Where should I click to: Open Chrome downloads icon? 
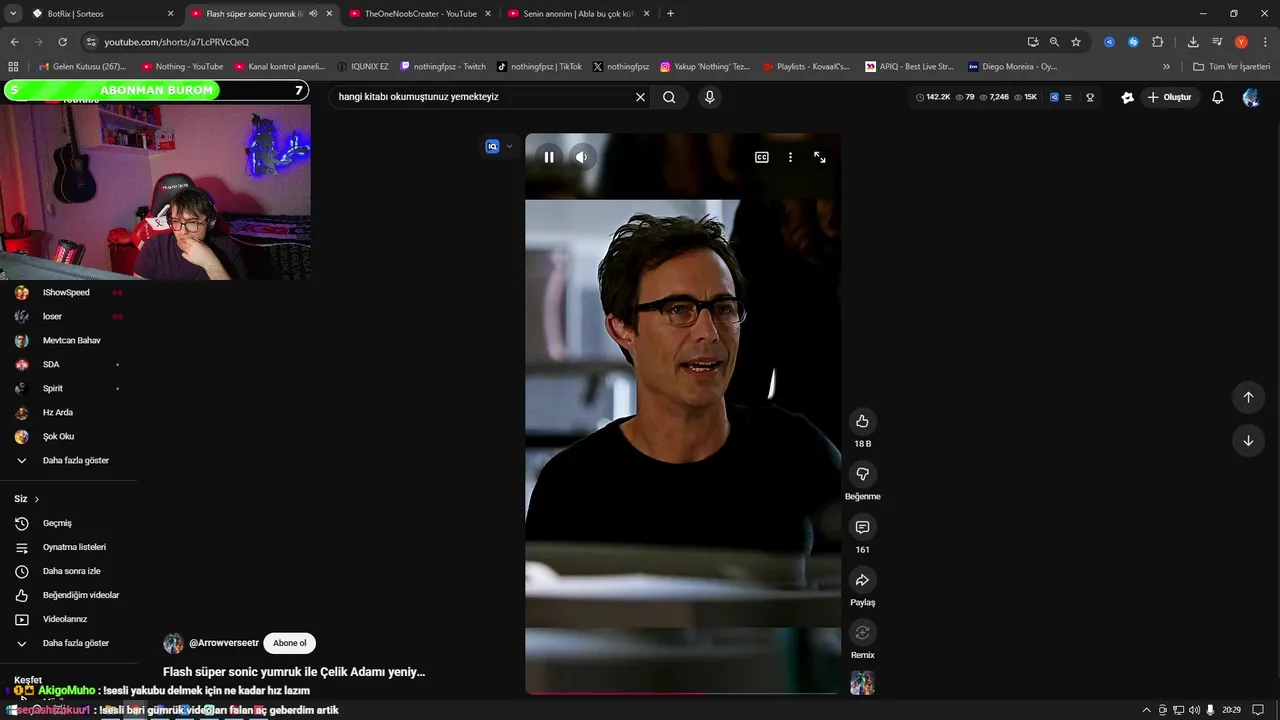click(x=1193, y=42)
